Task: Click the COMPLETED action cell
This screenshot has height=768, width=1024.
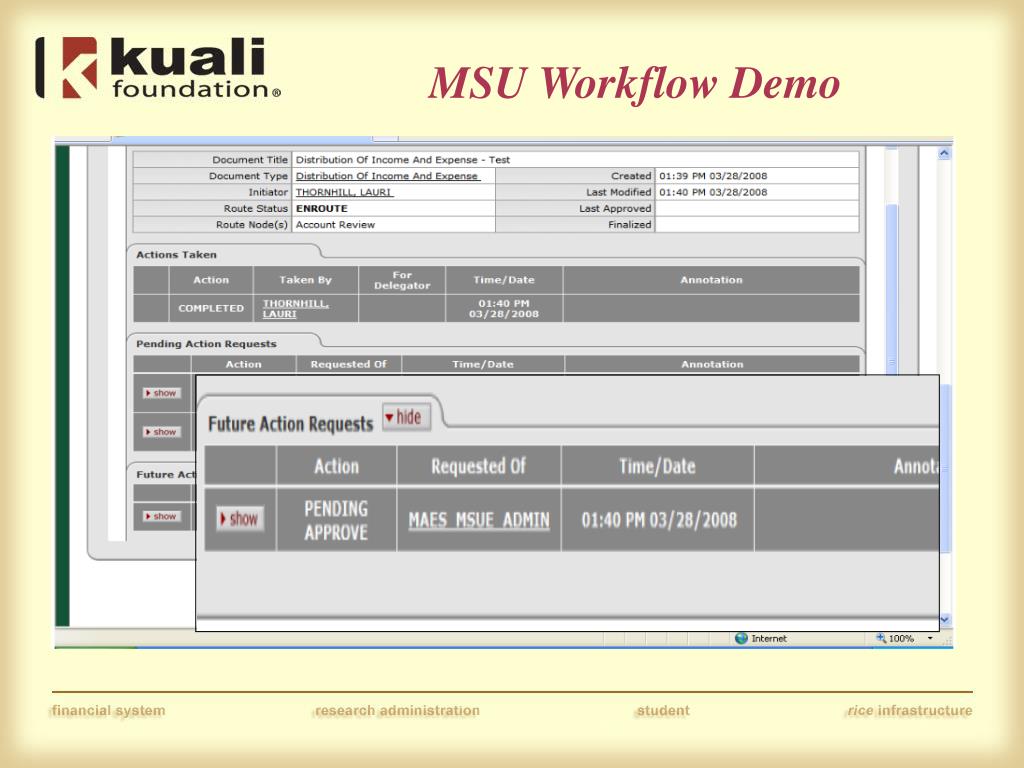Action: click(x=211, y=308)
